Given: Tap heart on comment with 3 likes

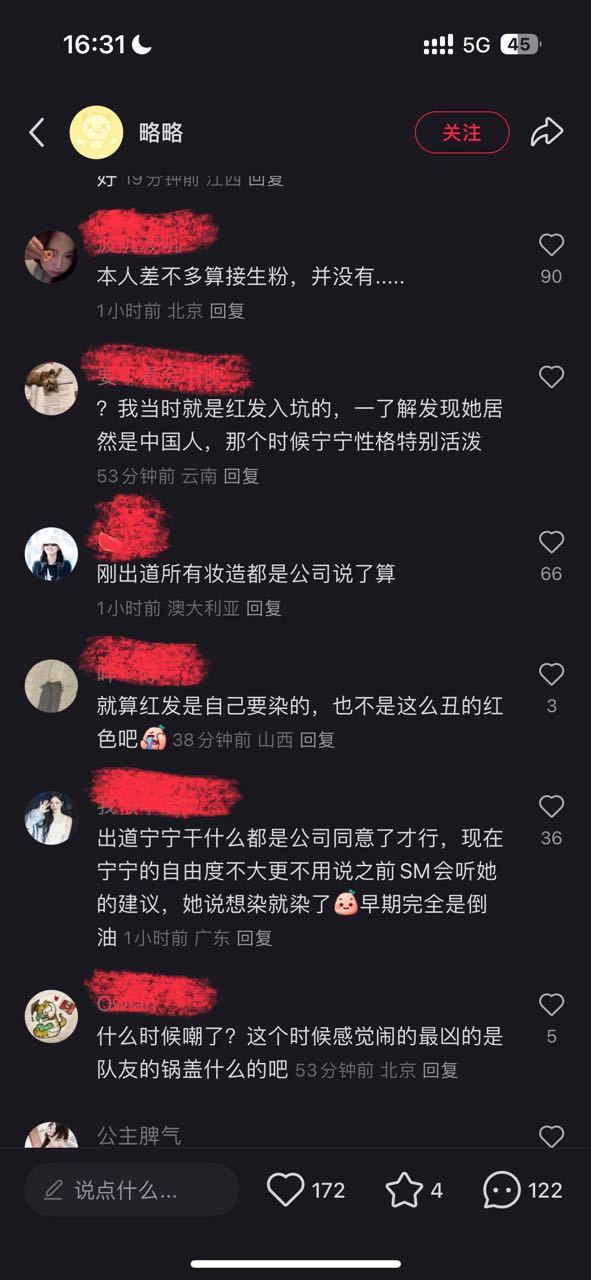Looking at the screenshot, I should (551, 674).
